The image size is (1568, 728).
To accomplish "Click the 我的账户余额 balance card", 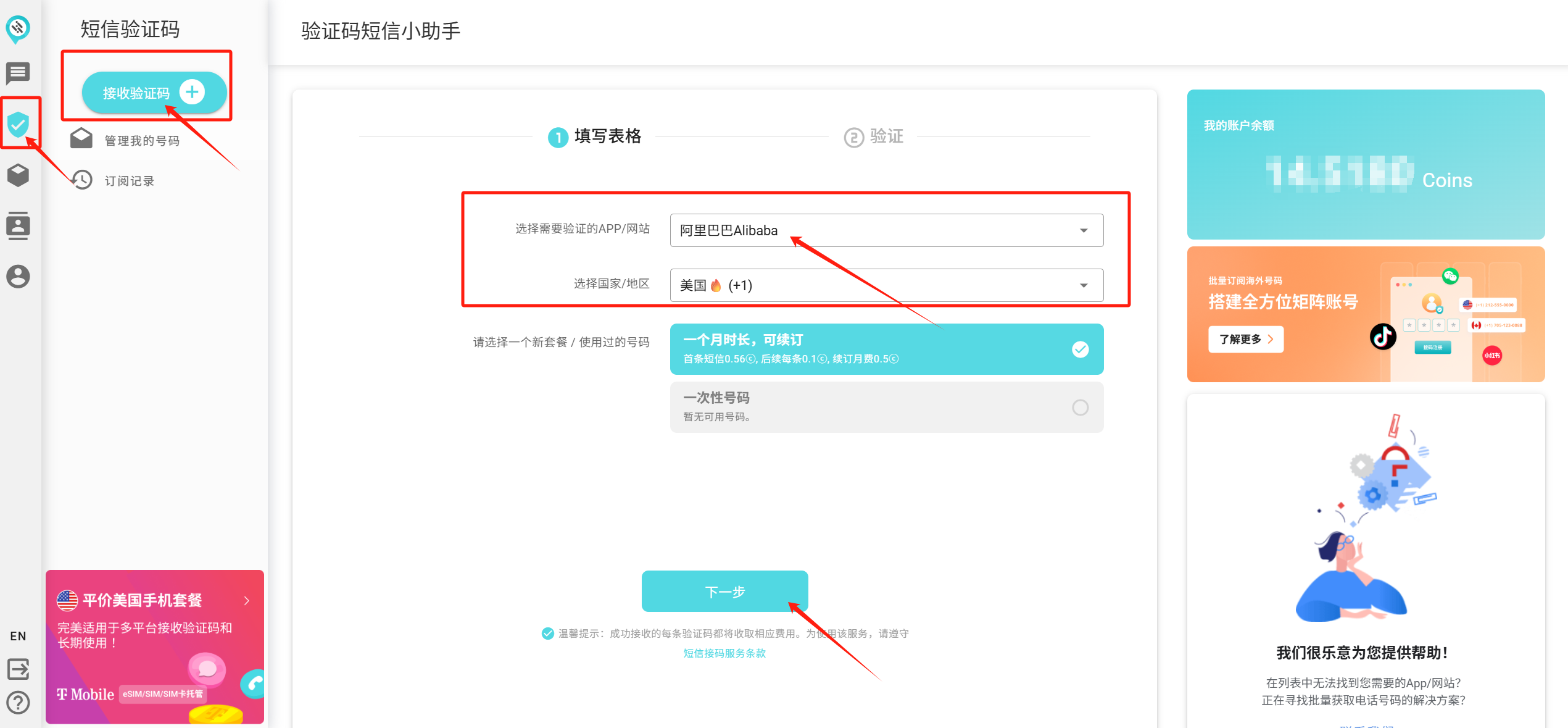I will 1366,164.
